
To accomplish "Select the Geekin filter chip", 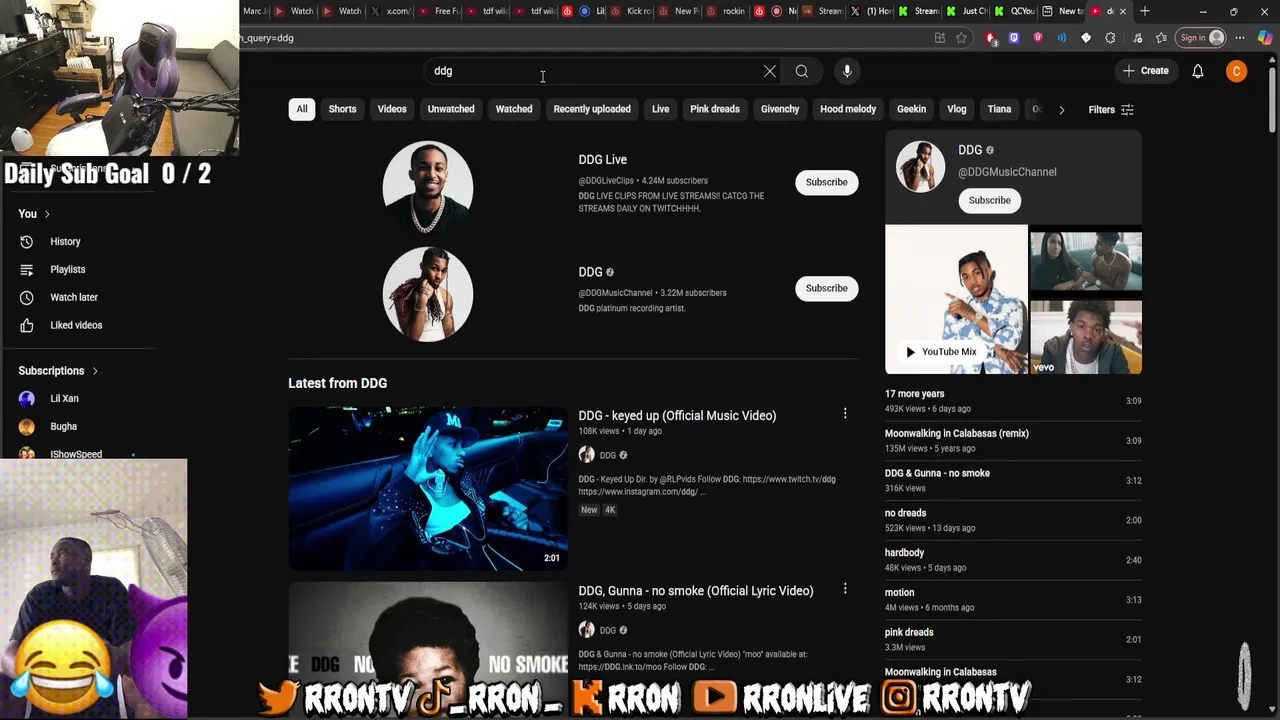I will click(x=911, y=109).
